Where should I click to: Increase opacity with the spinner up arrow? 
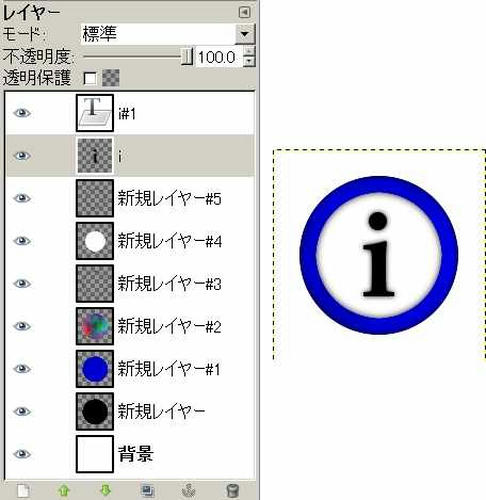249,51
